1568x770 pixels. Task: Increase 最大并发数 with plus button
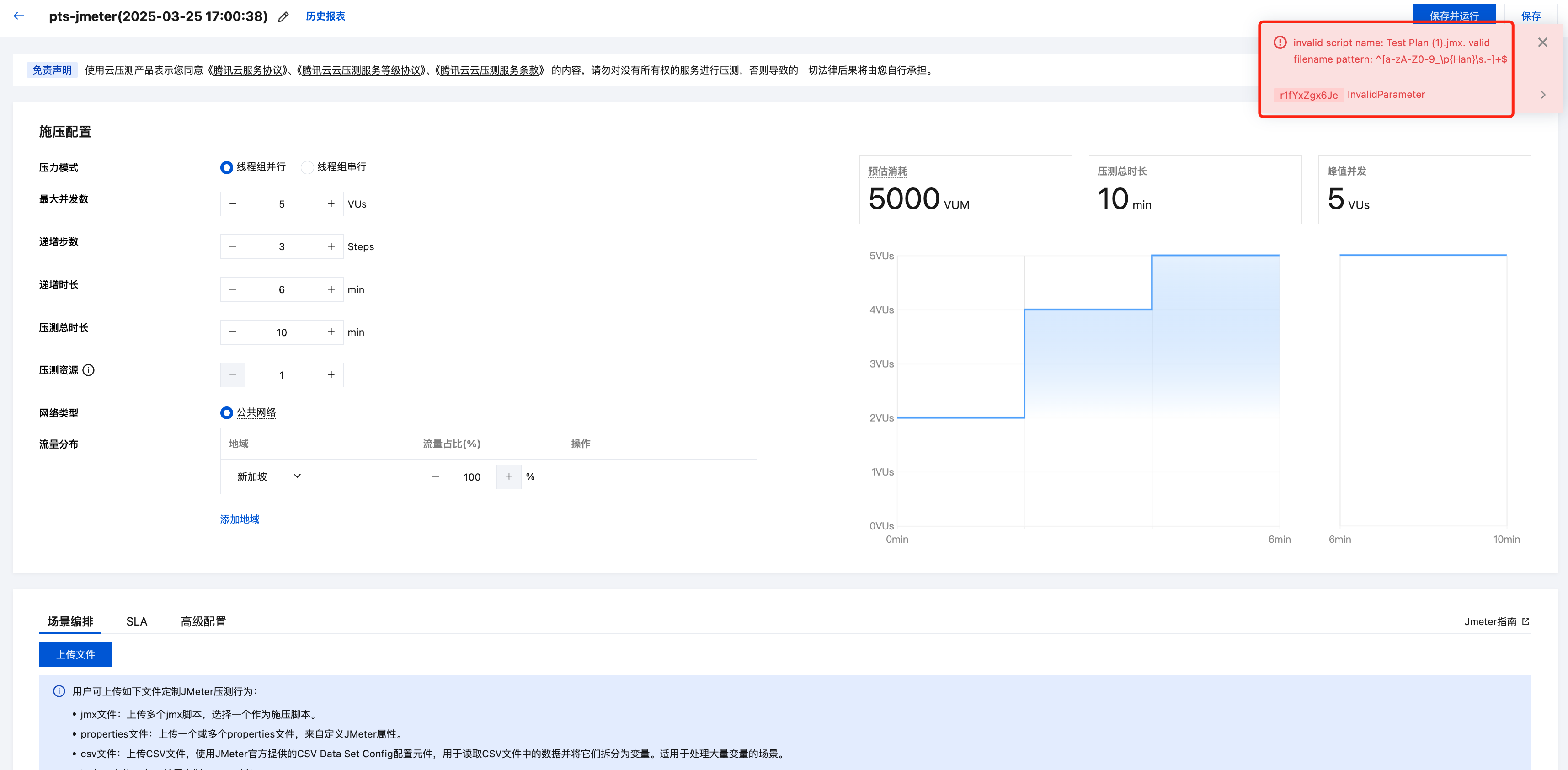pos(331,204)
